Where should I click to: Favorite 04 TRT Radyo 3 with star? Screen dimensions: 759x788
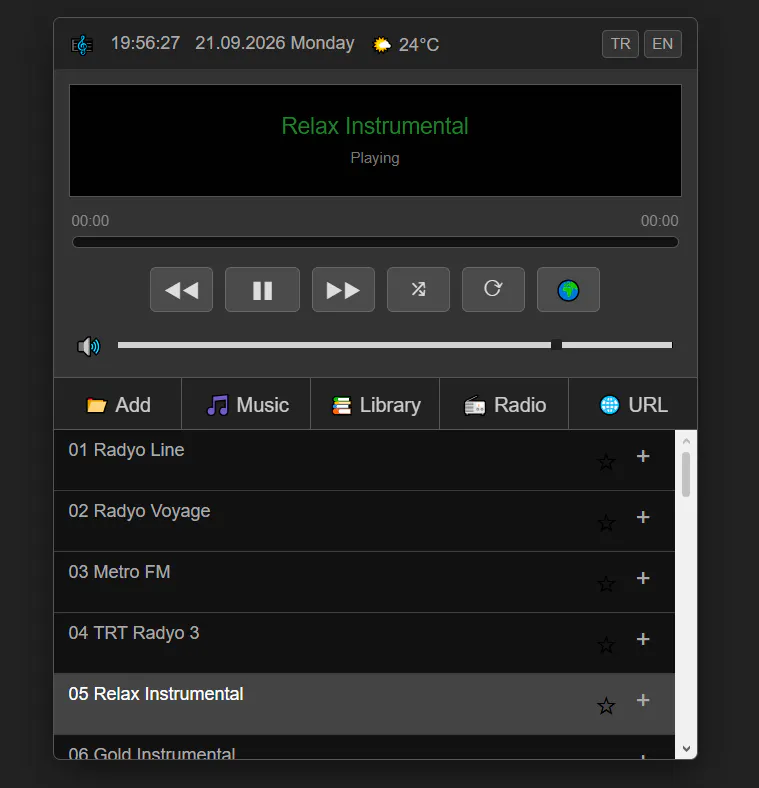[x=606, y=645]
